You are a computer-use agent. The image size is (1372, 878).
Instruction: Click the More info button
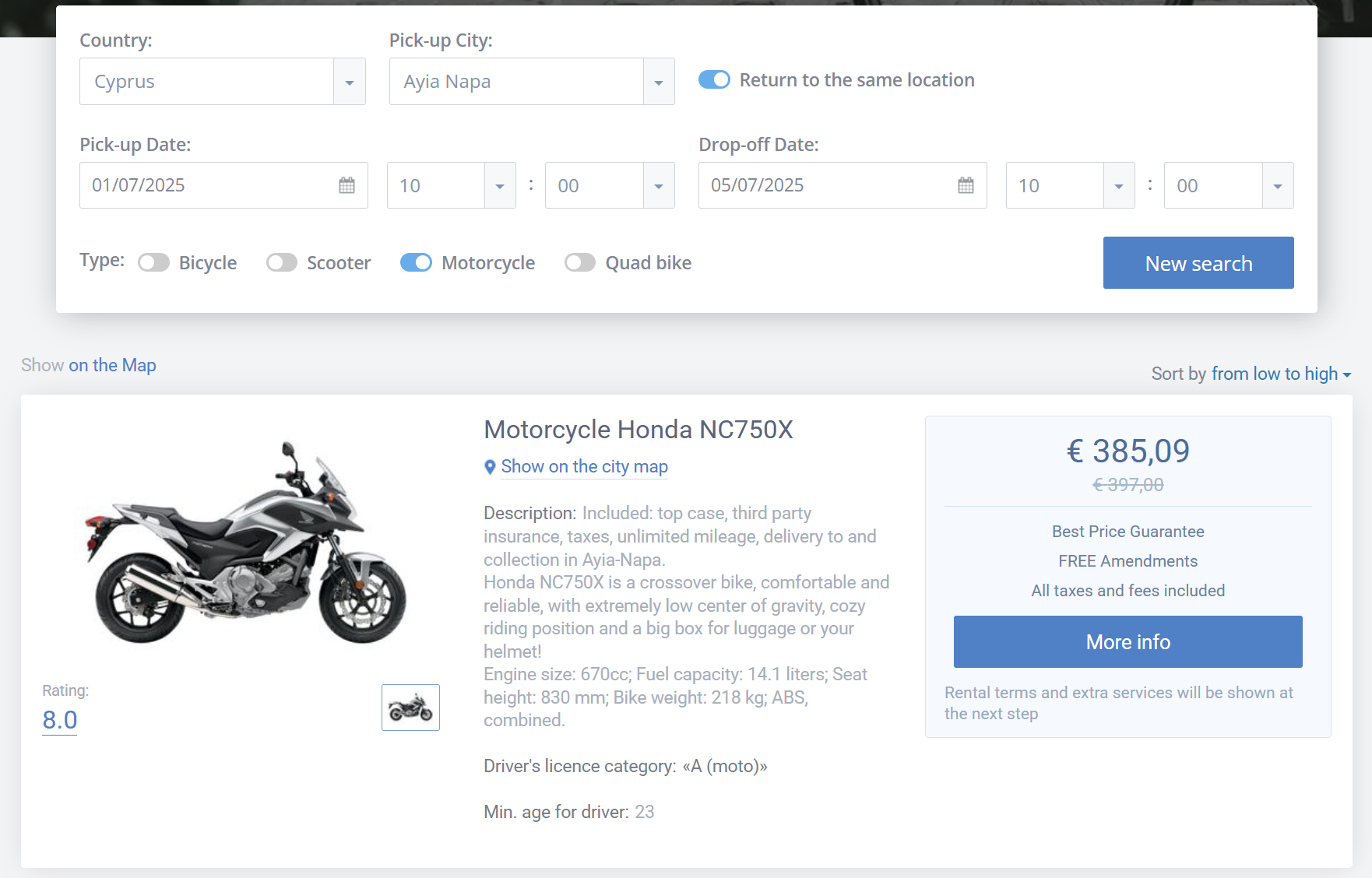(x=1128, y=641)
